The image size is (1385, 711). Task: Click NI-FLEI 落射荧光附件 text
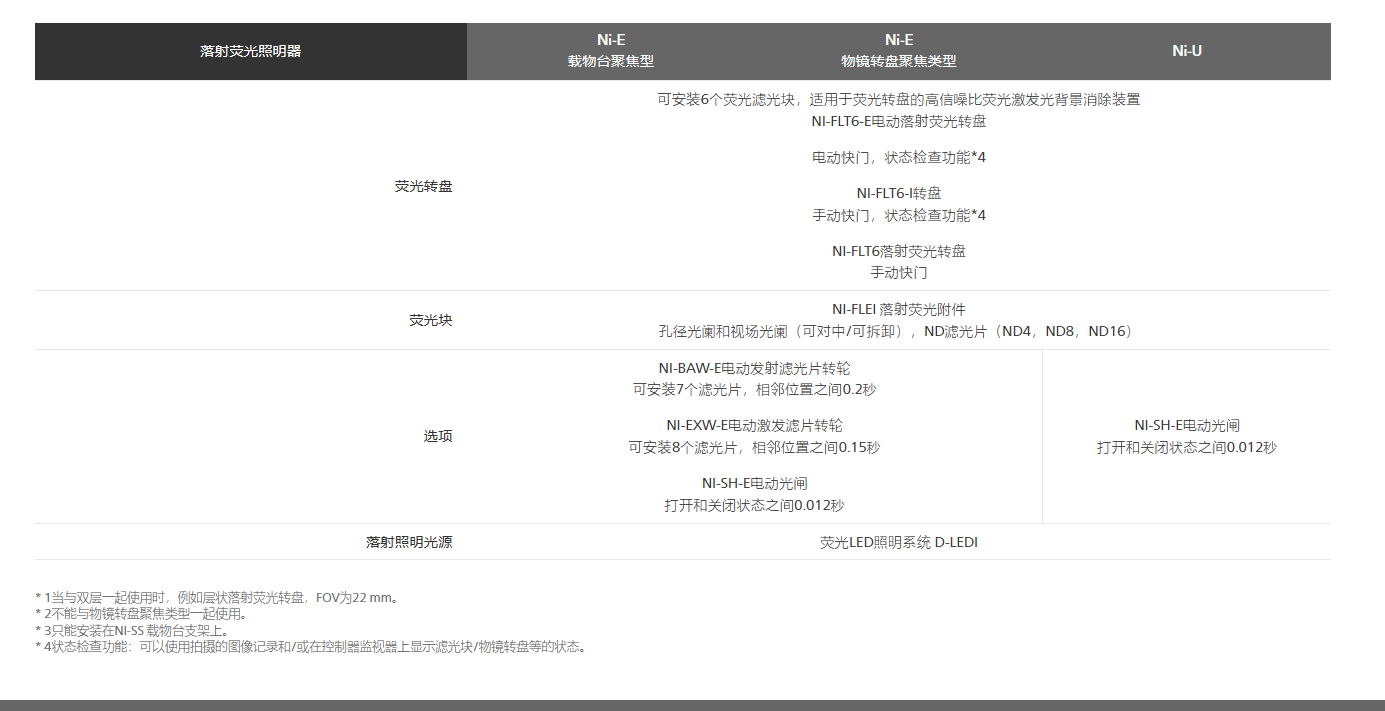pos(899,309)
